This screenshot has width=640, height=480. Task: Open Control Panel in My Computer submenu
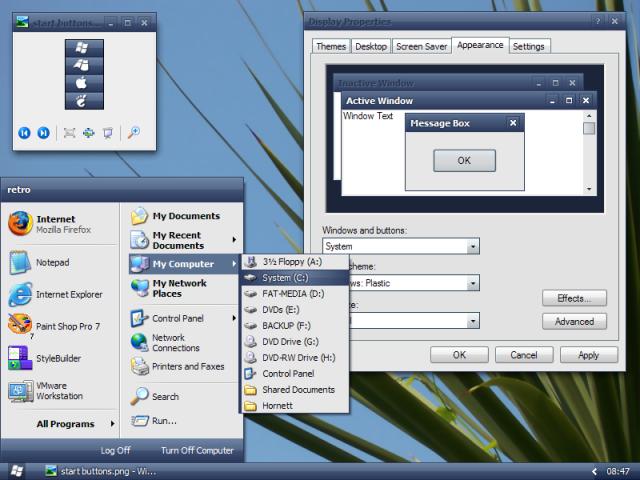tap(295, 373)
